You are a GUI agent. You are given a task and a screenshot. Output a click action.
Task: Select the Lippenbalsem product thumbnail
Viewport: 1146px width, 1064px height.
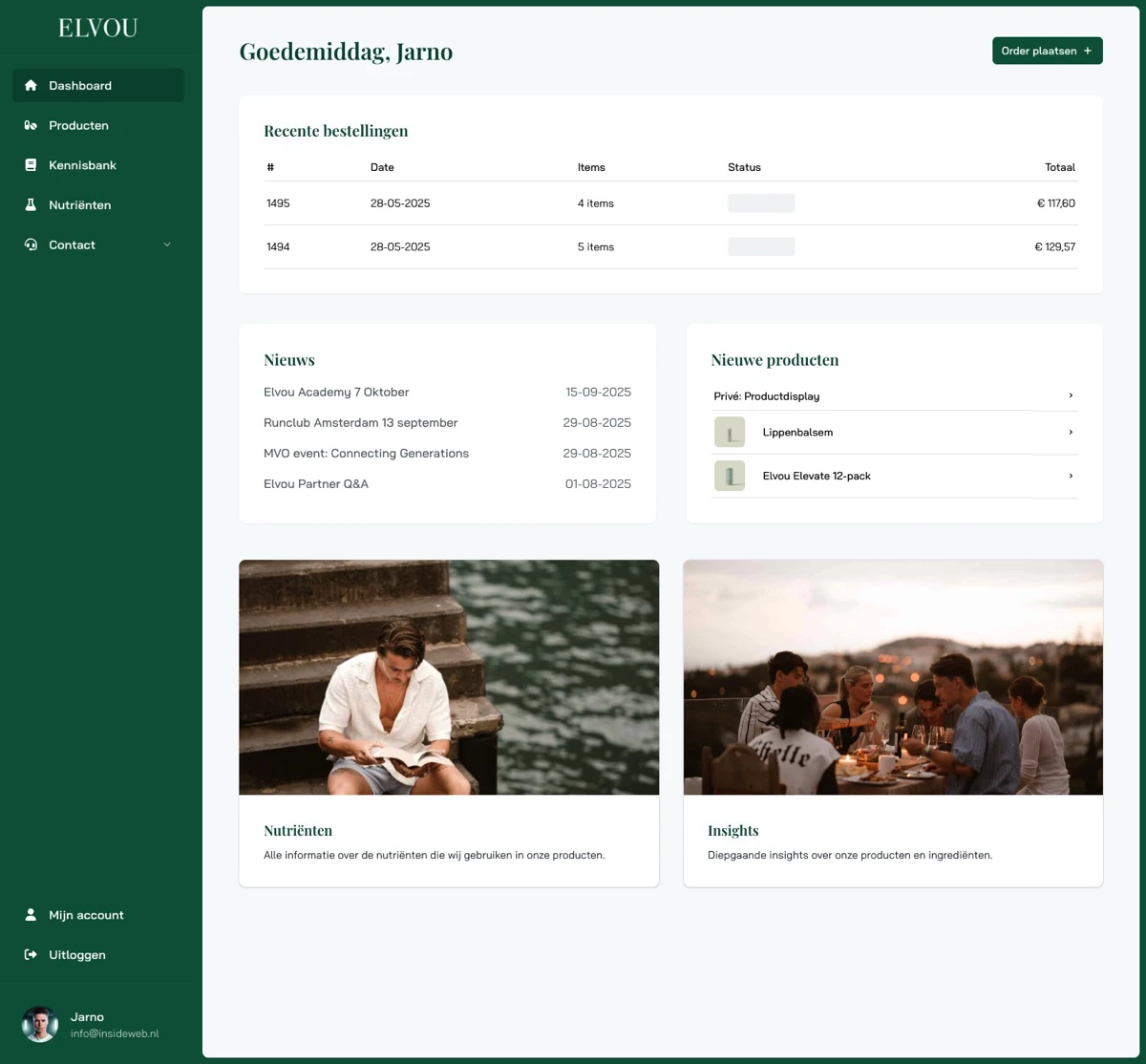pos(730,433)
